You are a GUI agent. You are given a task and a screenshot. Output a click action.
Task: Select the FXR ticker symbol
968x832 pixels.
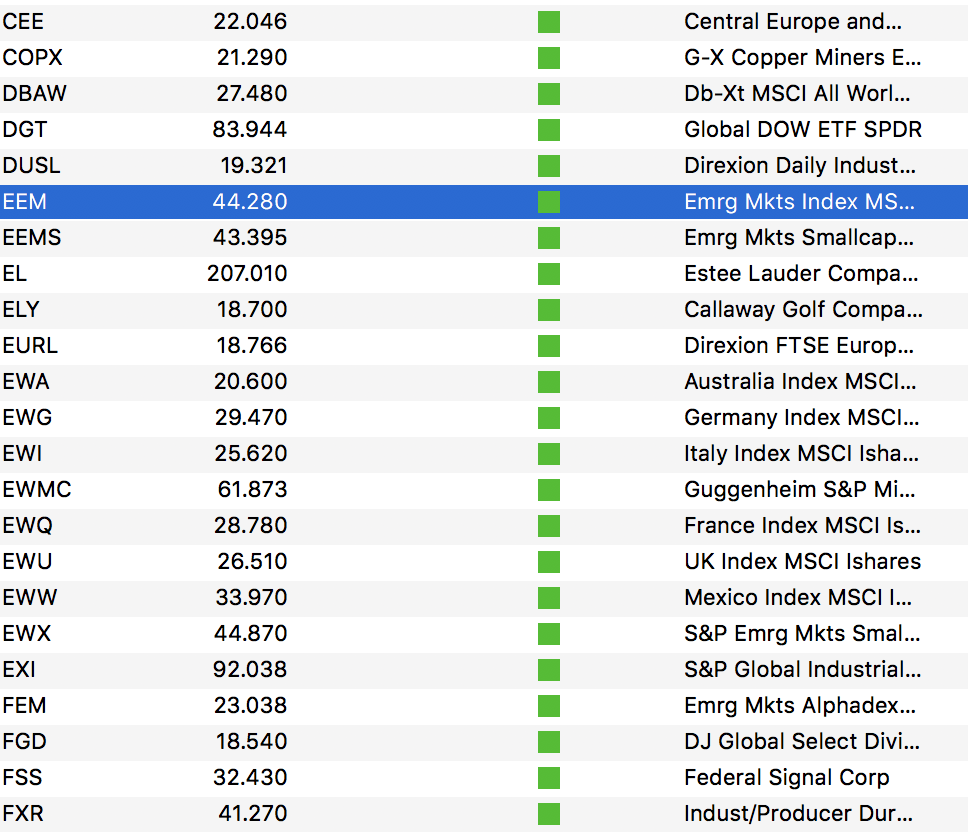22,813
